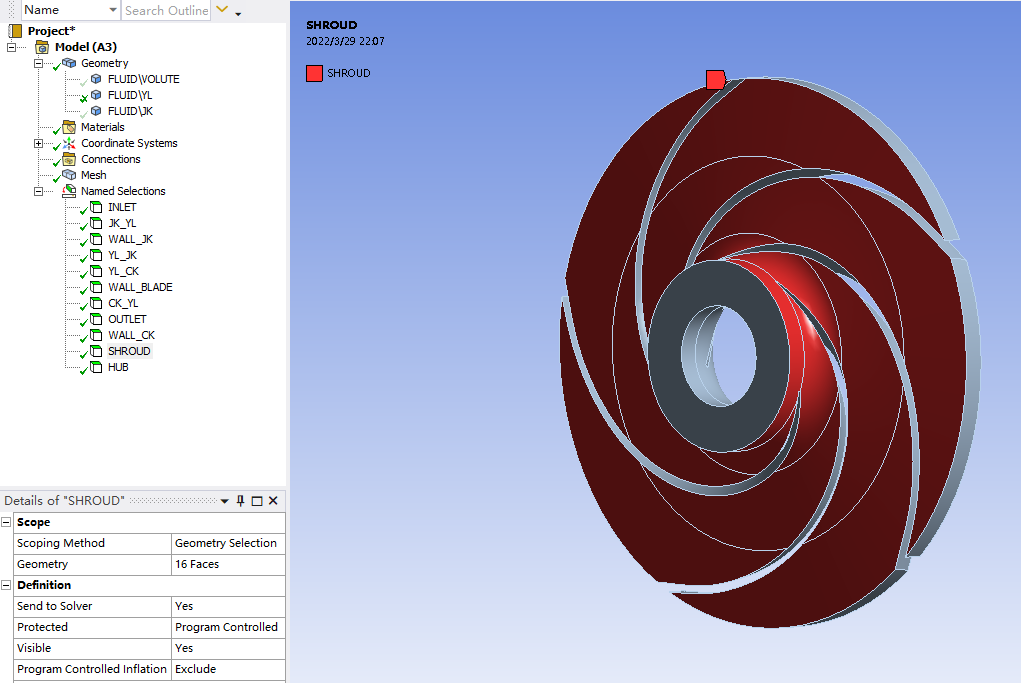1021x683 pixels.
Task: Open the Name filter dropdown
Action: point(111,10)
